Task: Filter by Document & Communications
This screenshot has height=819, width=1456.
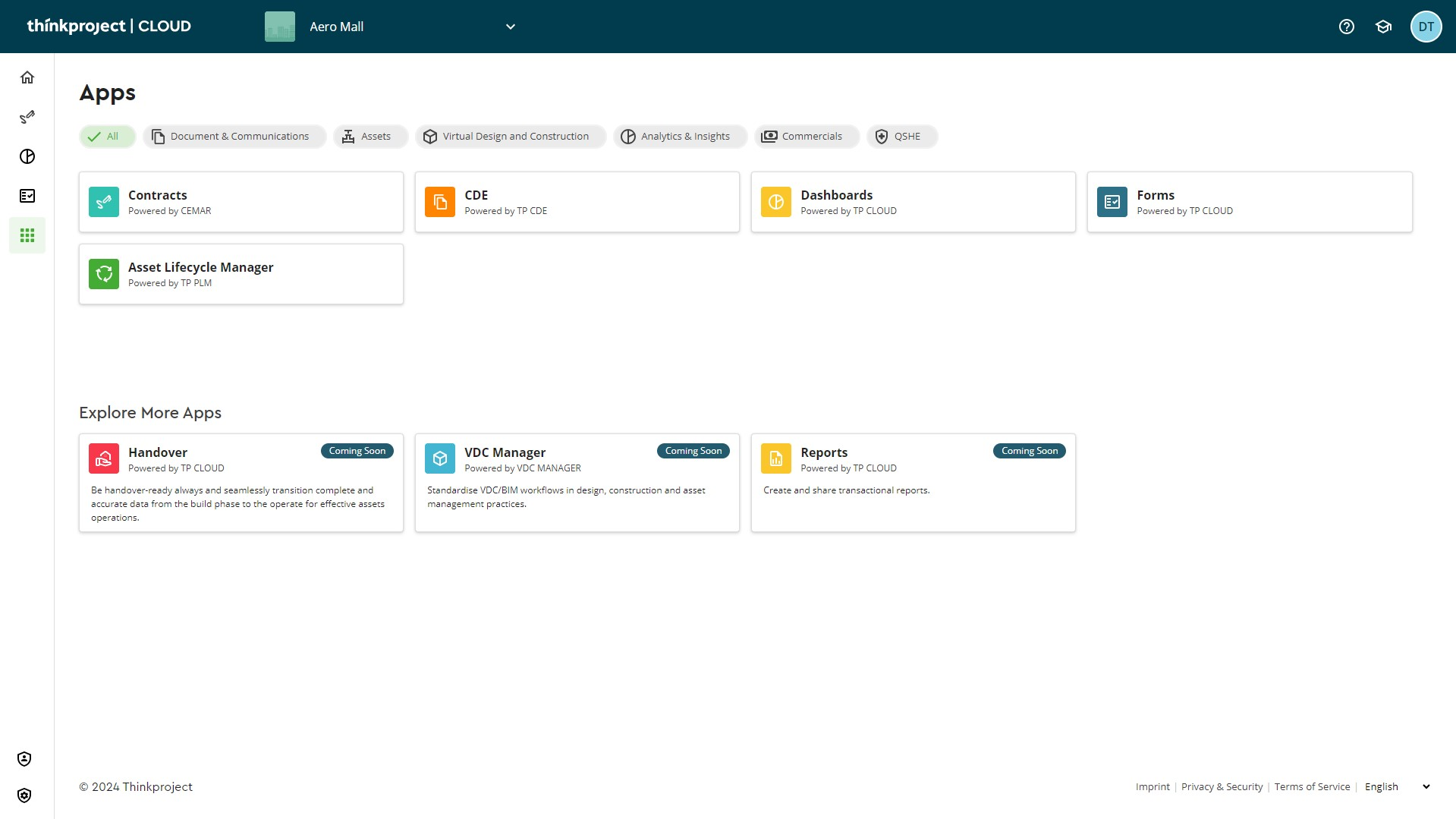Action: tap(234, 137)
